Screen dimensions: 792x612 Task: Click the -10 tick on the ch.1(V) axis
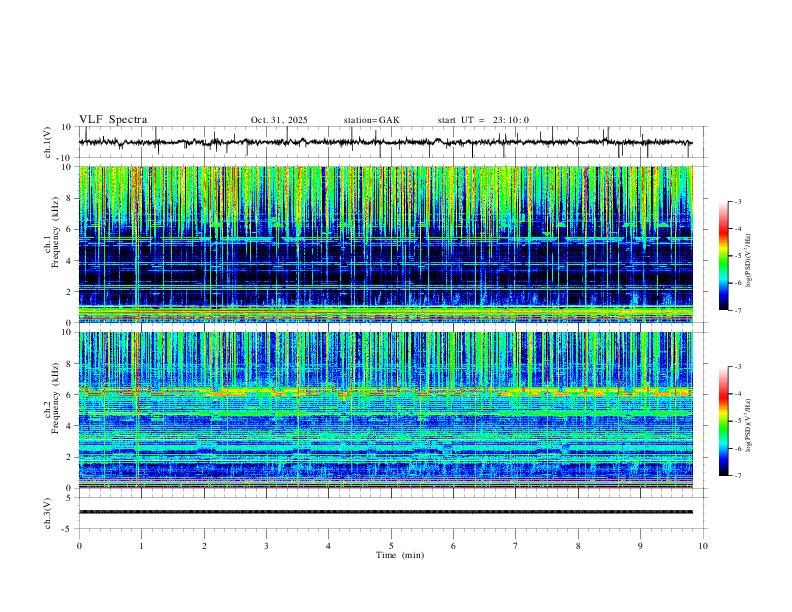tap(65, 158)
